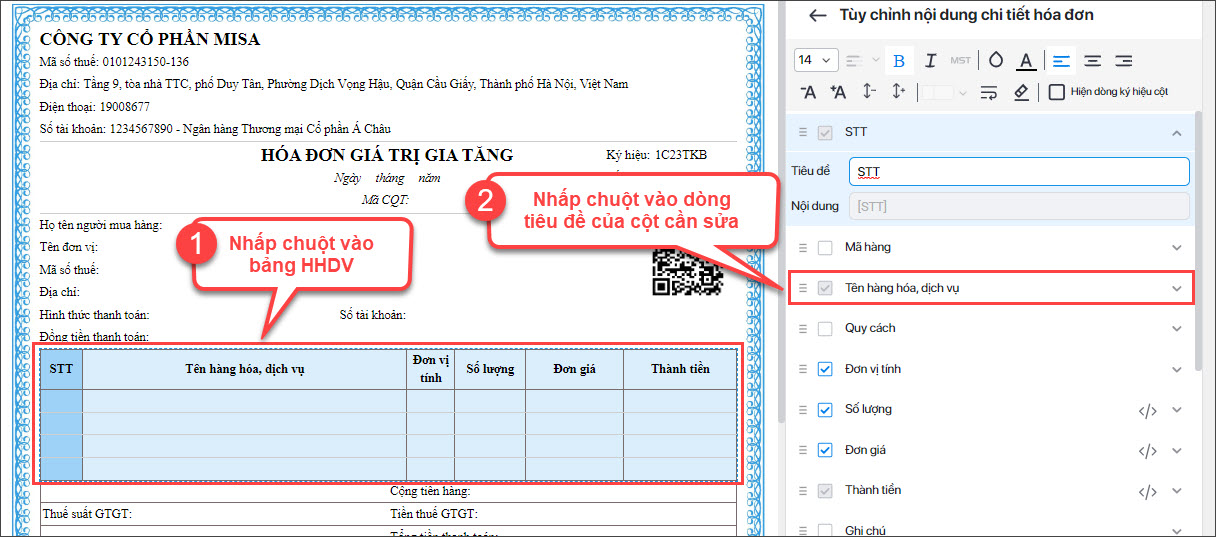1216x537 pixels.
Task: Click the Tiêu đề text field
Action: (1018, 172)
